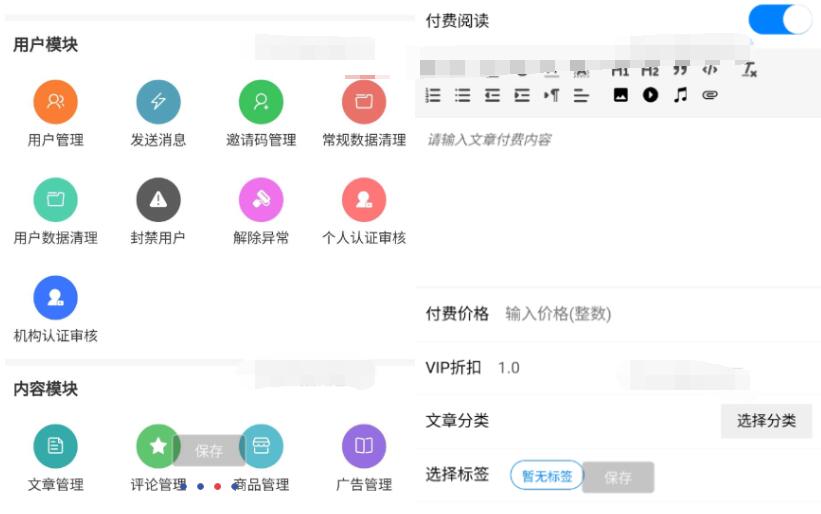Insert video via play icon in toolbar

click(x=650, y=95)
